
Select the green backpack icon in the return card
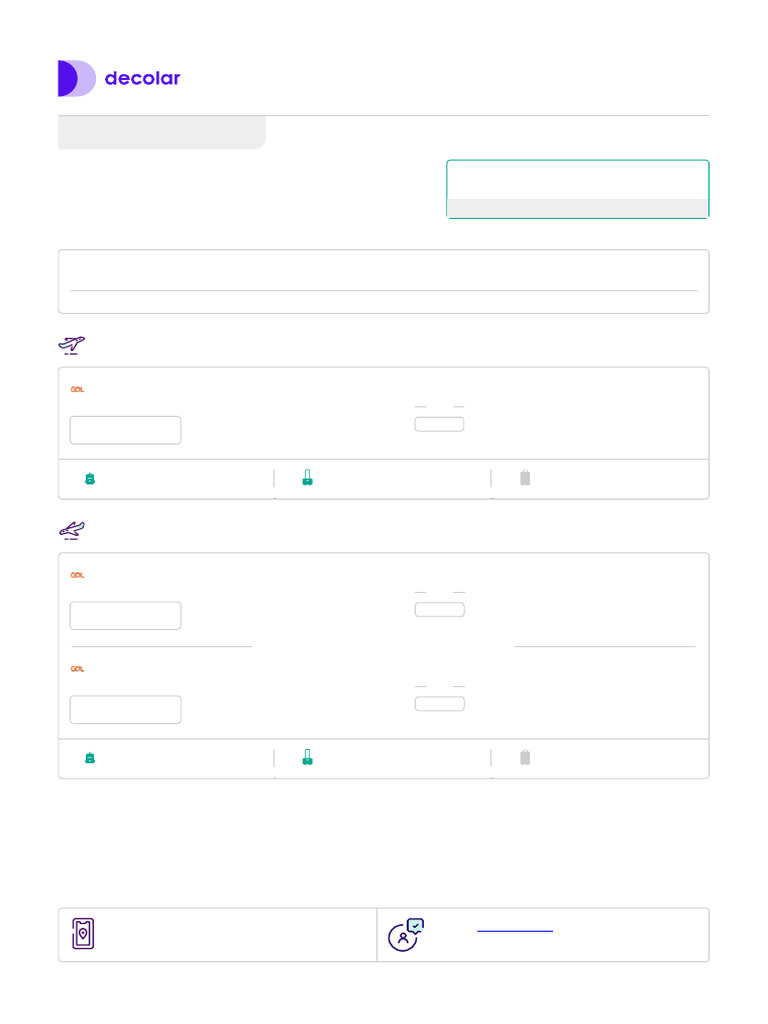coord(90,758)
